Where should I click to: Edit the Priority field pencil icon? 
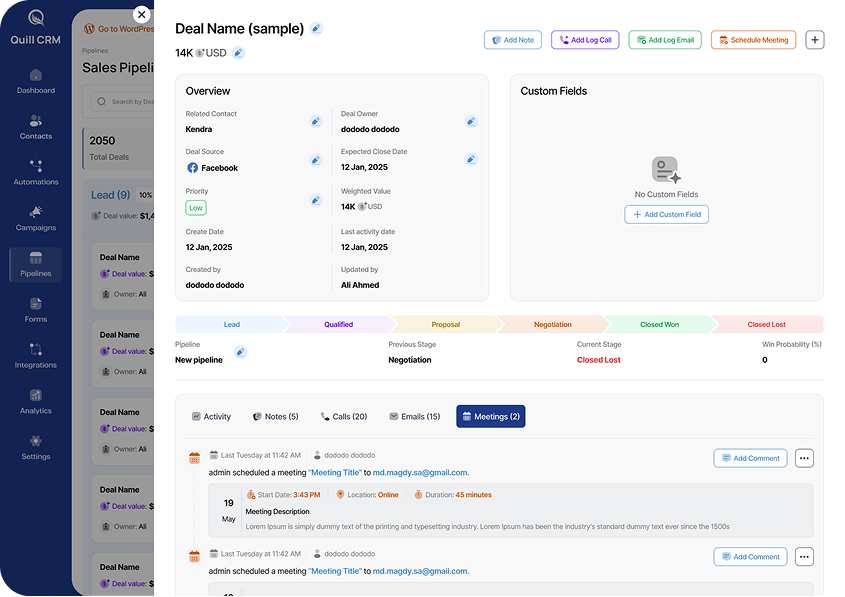(x=316, y=200)
